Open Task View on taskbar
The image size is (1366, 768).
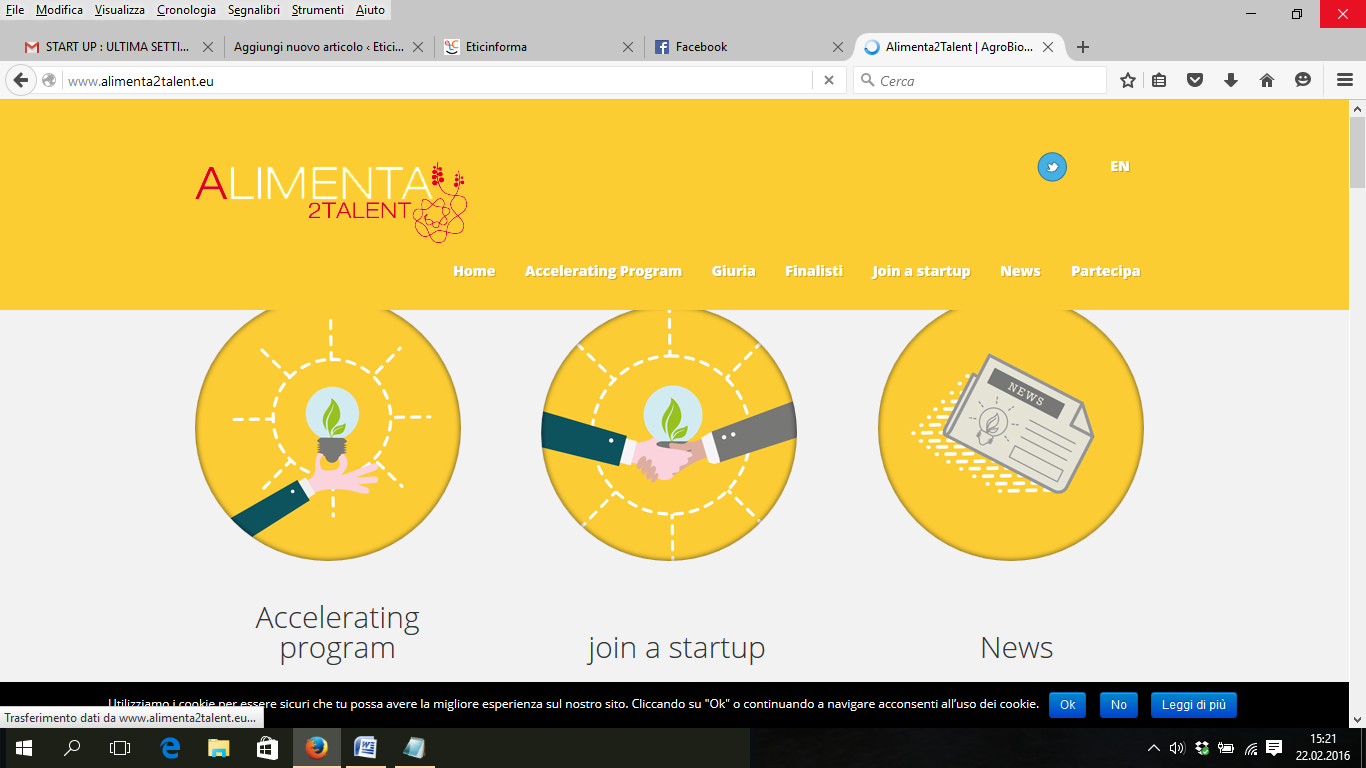pyautogui.click(x=120, y=748)
